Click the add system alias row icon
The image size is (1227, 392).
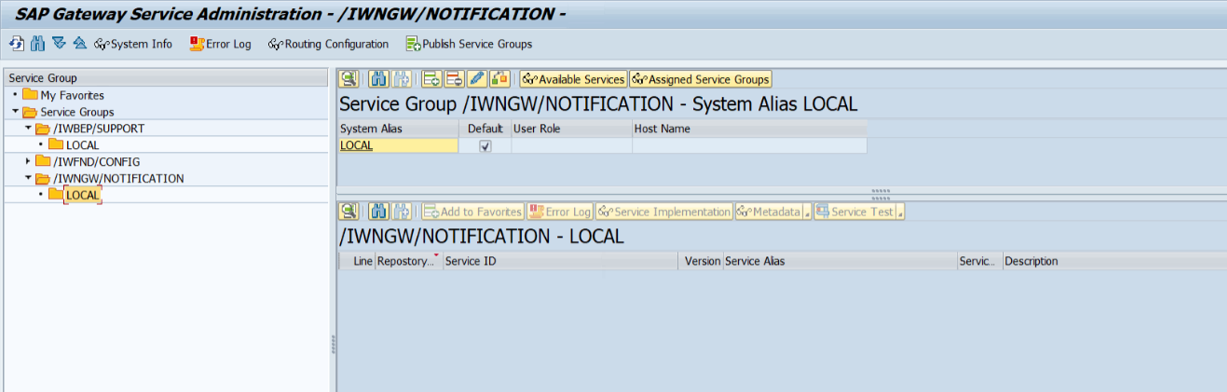pos(432,79)
